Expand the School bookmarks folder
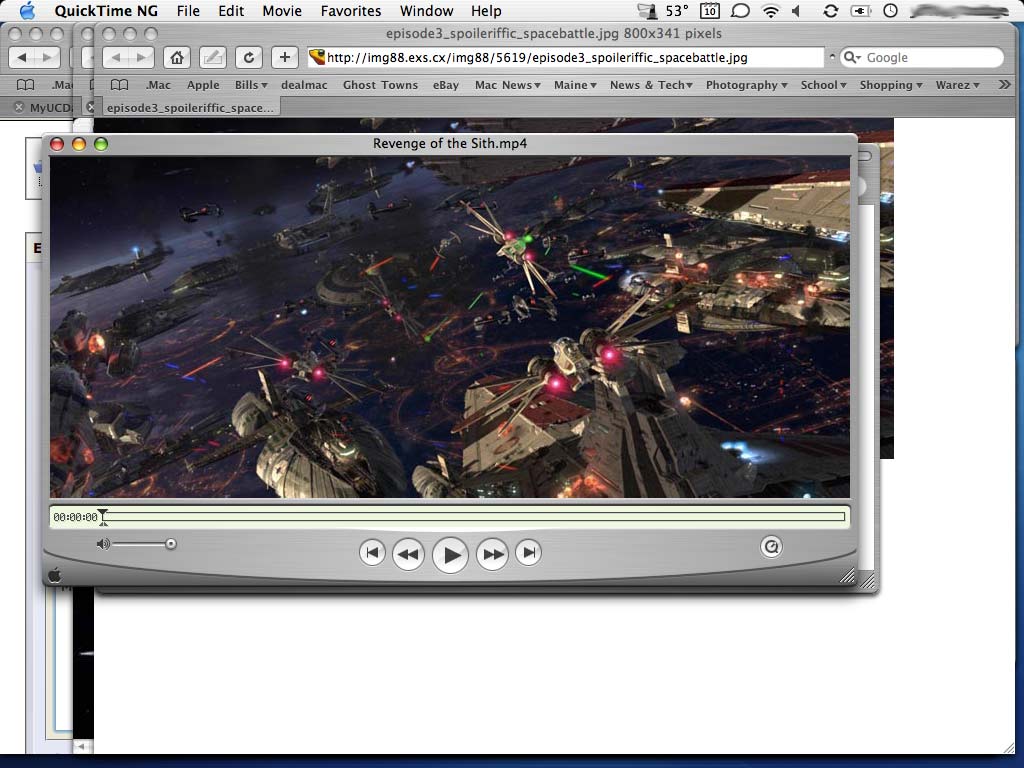Screen dimensions: 1024x768 point(824,85)
